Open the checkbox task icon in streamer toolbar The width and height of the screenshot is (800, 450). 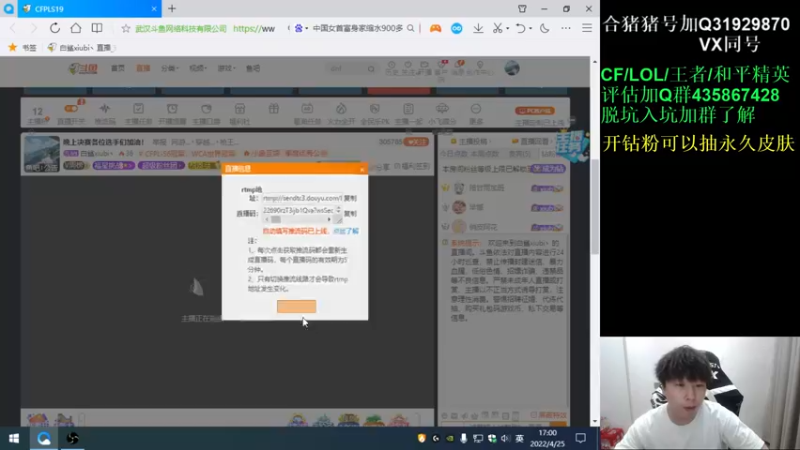coord(138,109)
